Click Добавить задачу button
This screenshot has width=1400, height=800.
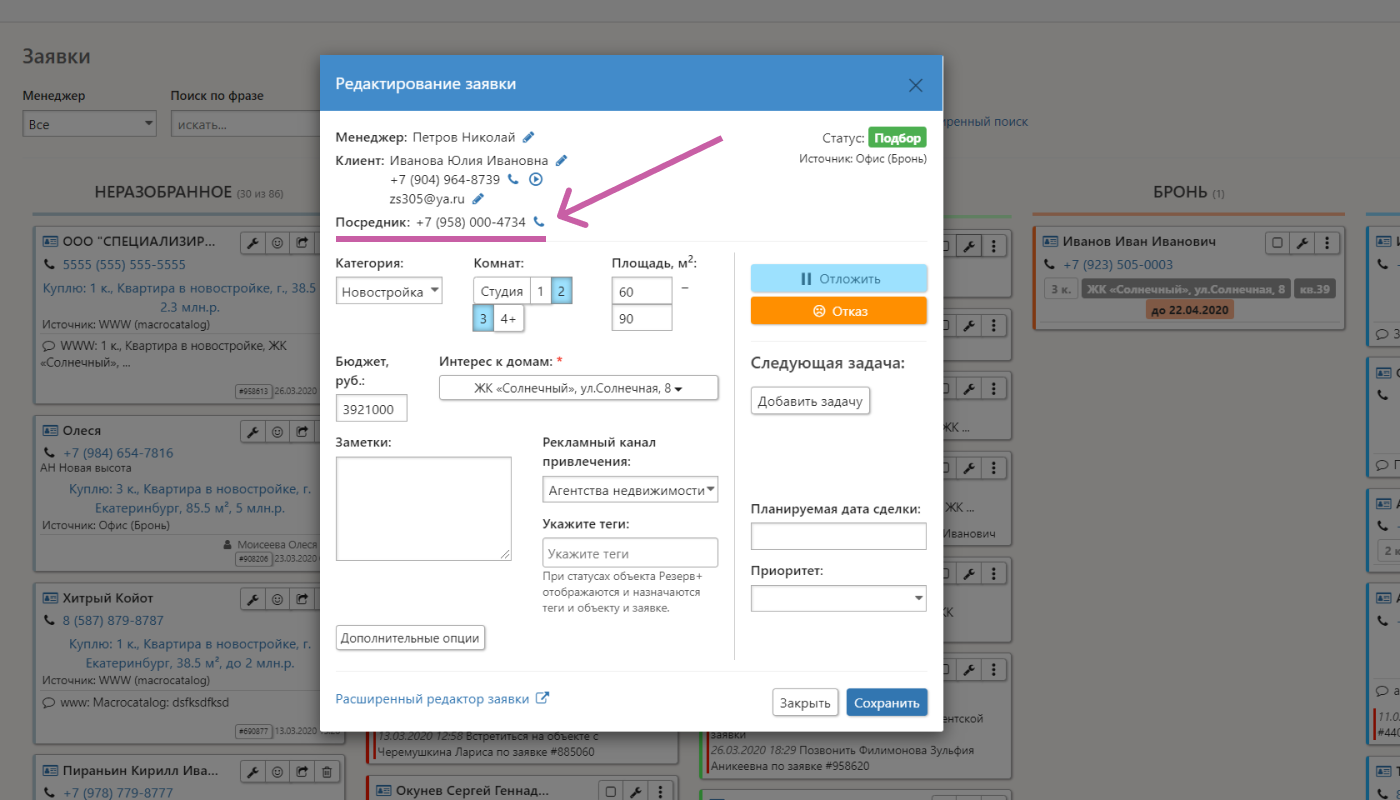coord(810,401)
